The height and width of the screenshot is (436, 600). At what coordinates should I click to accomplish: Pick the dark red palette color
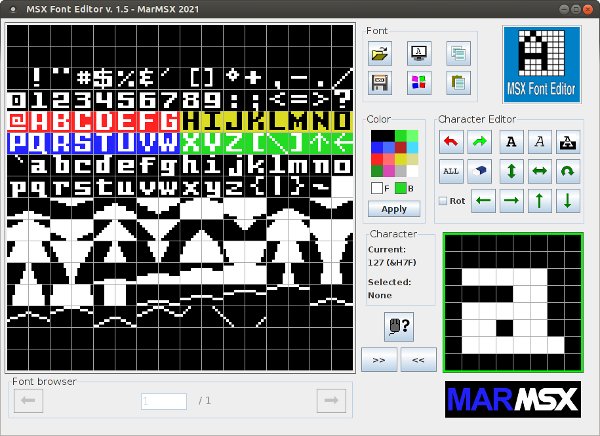pos(401,148)
